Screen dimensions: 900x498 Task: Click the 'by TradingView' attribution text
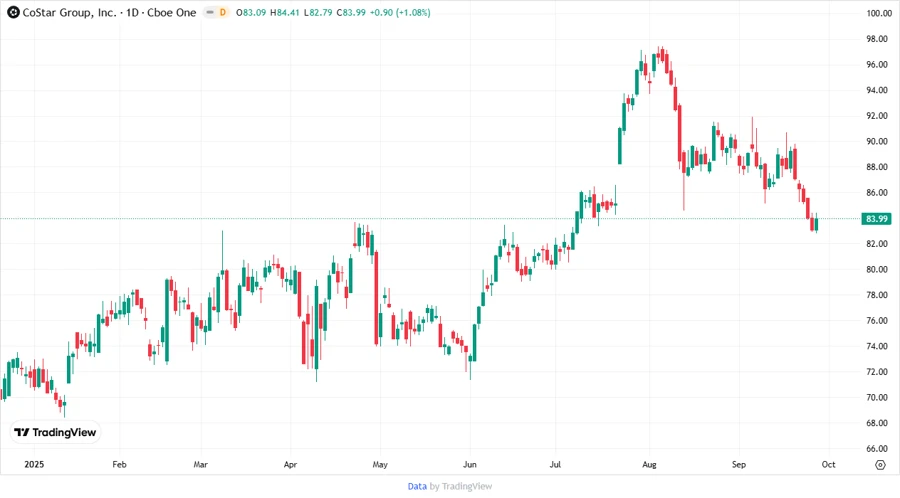(461, 486)
